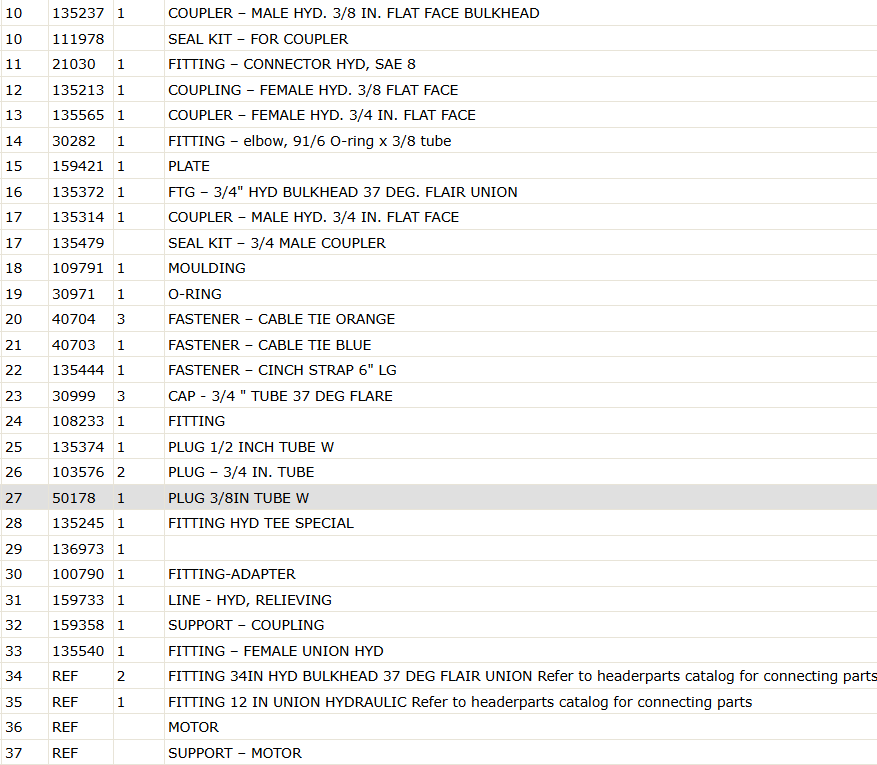
Task: Select the highlighted PLUG 3/8IN TUBE W row
Action: pos(438,498)
